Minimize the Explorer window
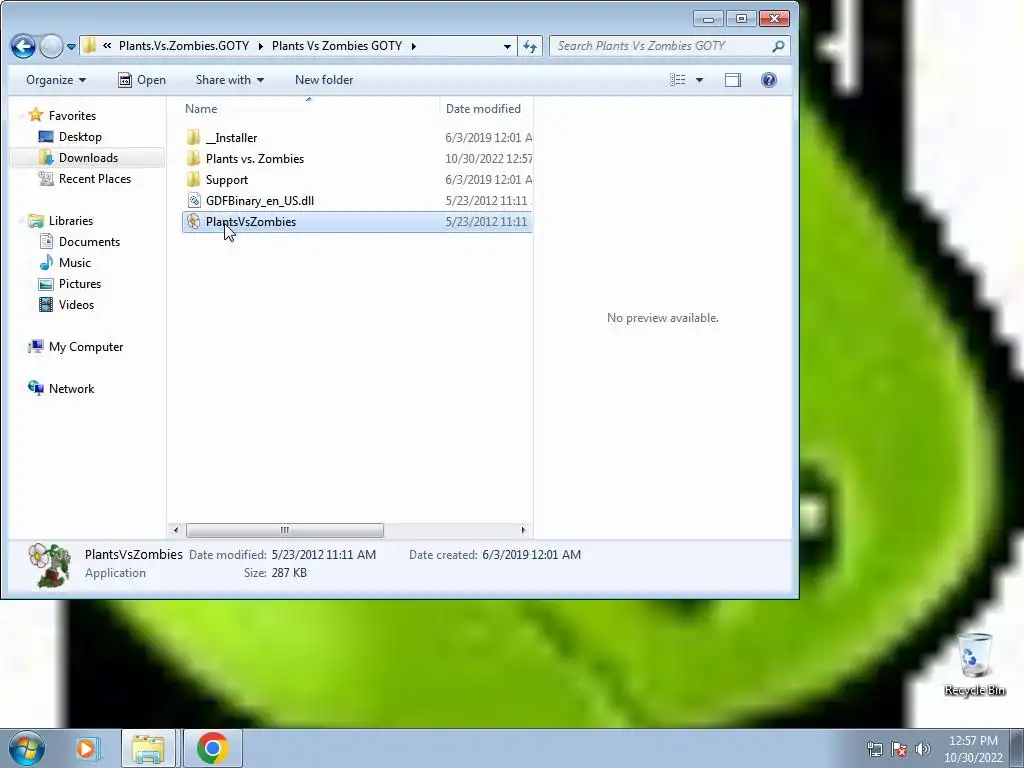The image size is (1024, 768). tap(708, 19)
